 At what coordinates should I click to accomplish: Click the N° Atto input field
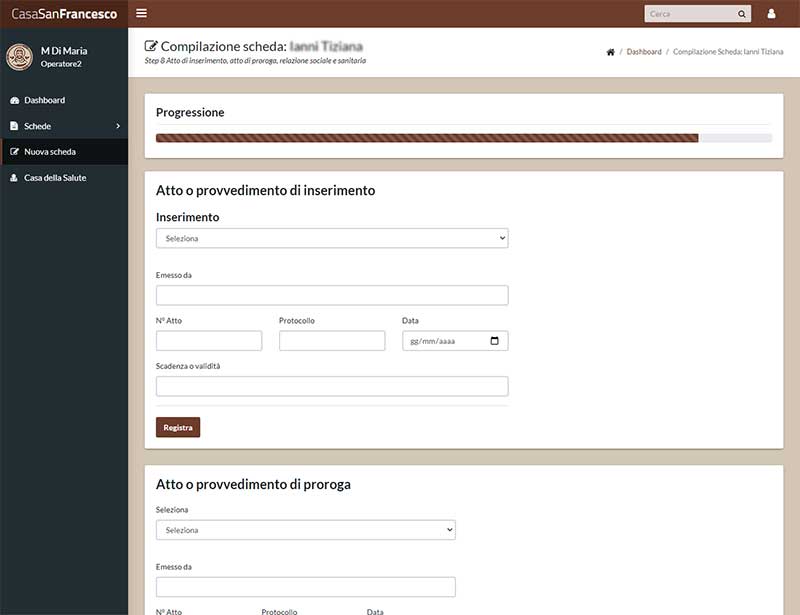(x=209, y=340)
